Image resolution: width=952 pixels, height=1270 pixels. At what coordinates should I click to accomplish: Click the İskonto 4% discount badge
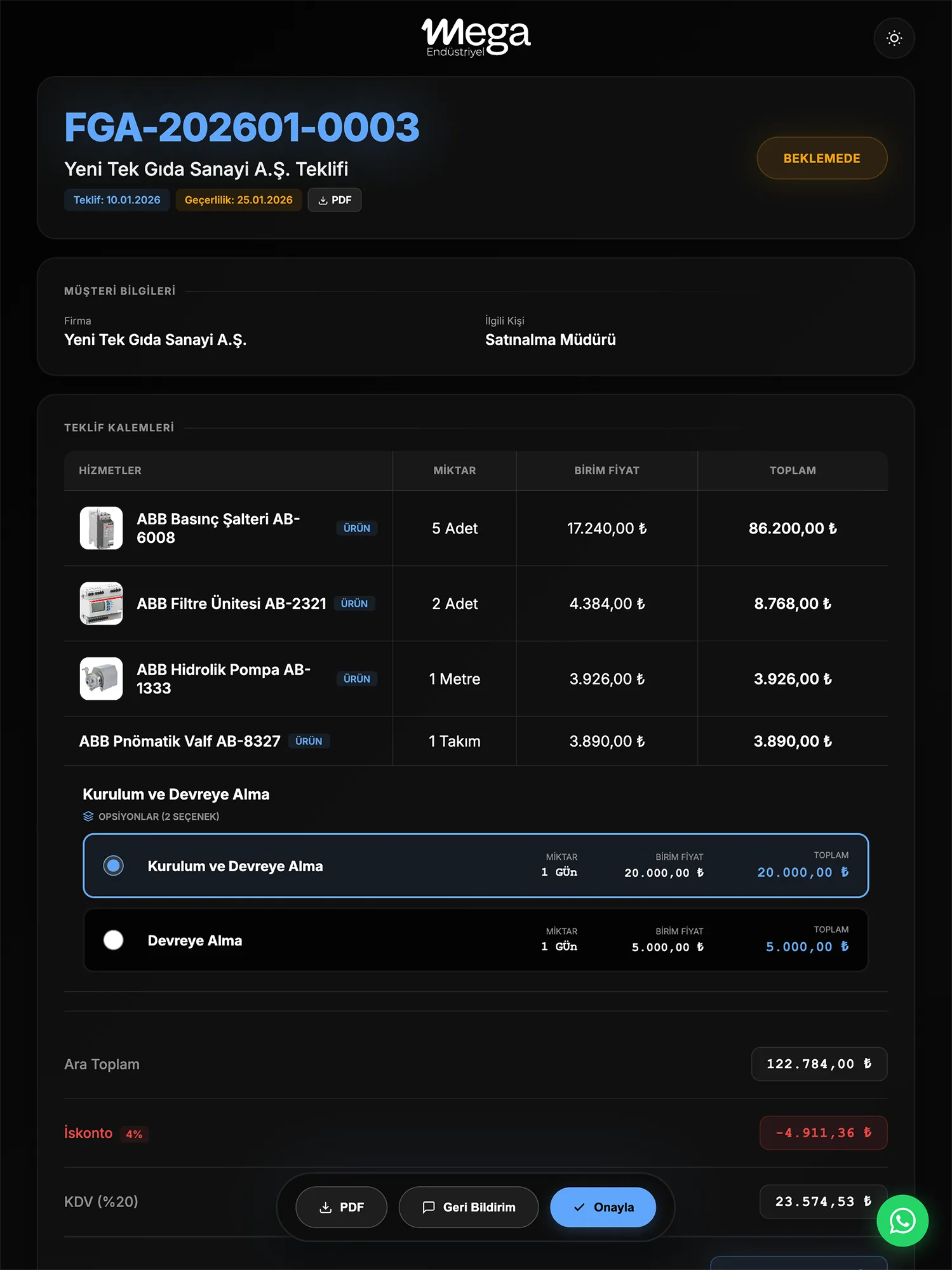pos(134,1134)
